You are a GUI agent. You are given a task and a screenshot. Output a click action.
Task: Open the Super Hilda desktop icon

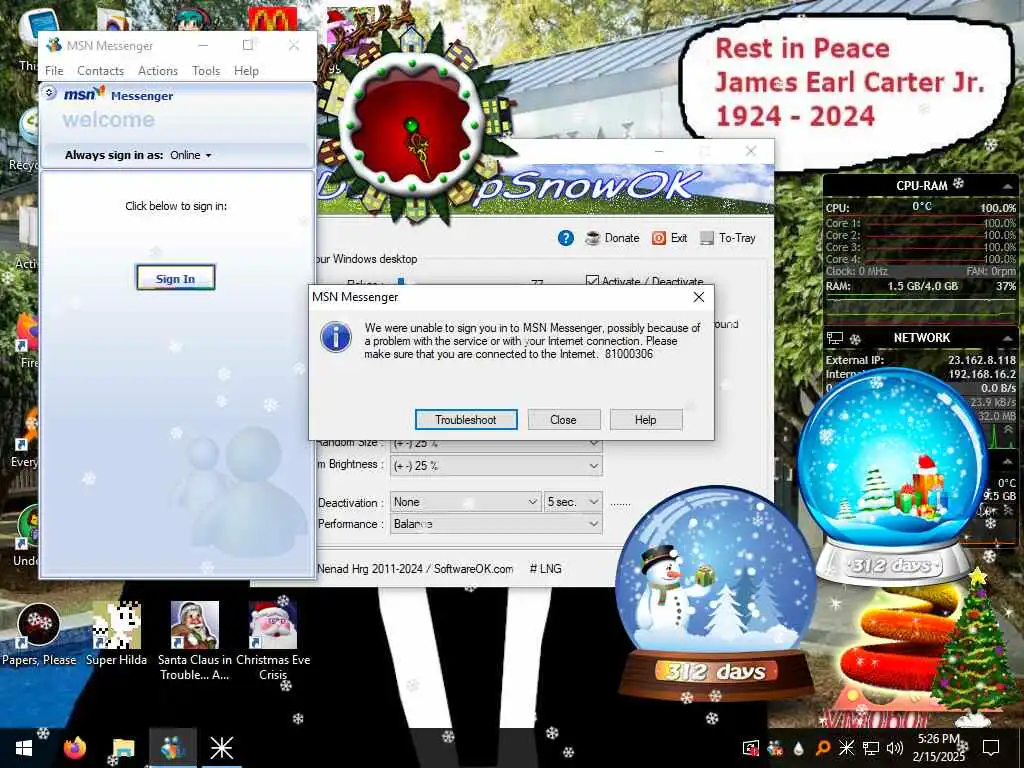click(x=116, y=634)
